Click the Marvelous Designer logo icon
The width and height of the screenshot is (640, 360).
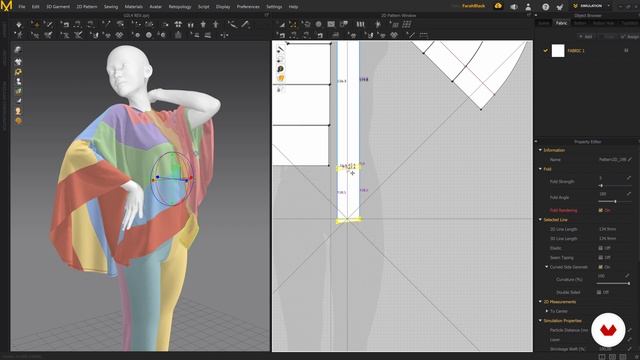pos(7,6)
